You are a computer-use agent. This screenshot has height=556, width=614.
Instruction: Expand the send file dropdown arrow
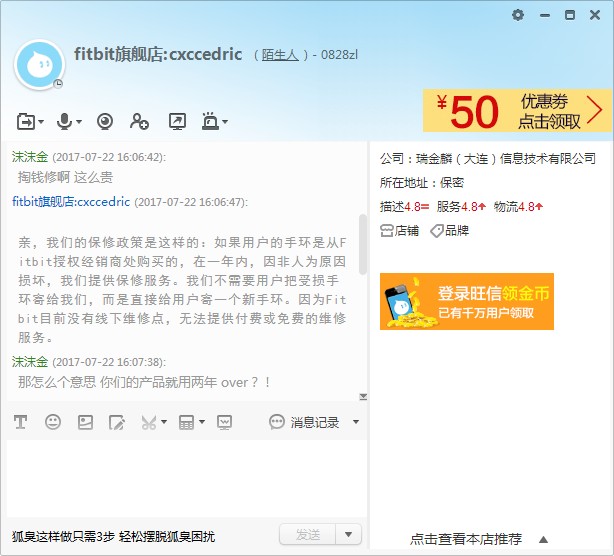(41, 122)
